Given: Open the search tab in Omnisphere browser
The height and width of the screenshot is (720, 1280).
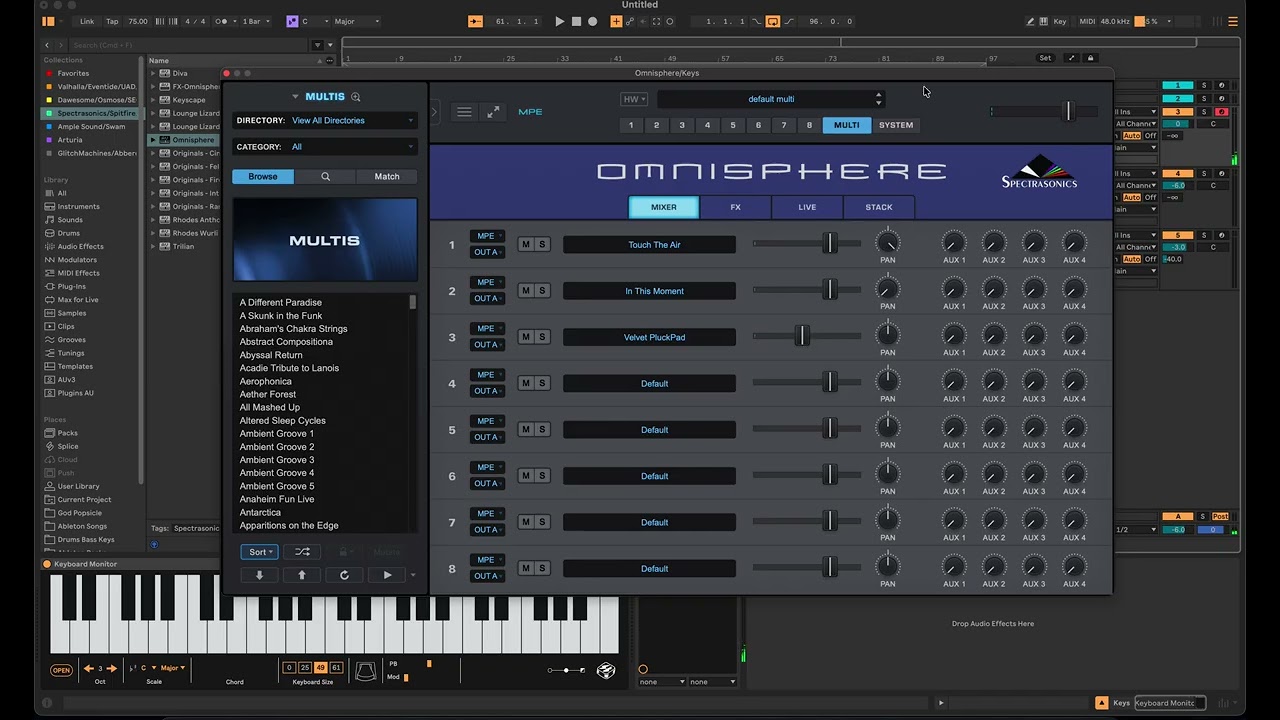Looking at the screenshot, I should (325, 176).
